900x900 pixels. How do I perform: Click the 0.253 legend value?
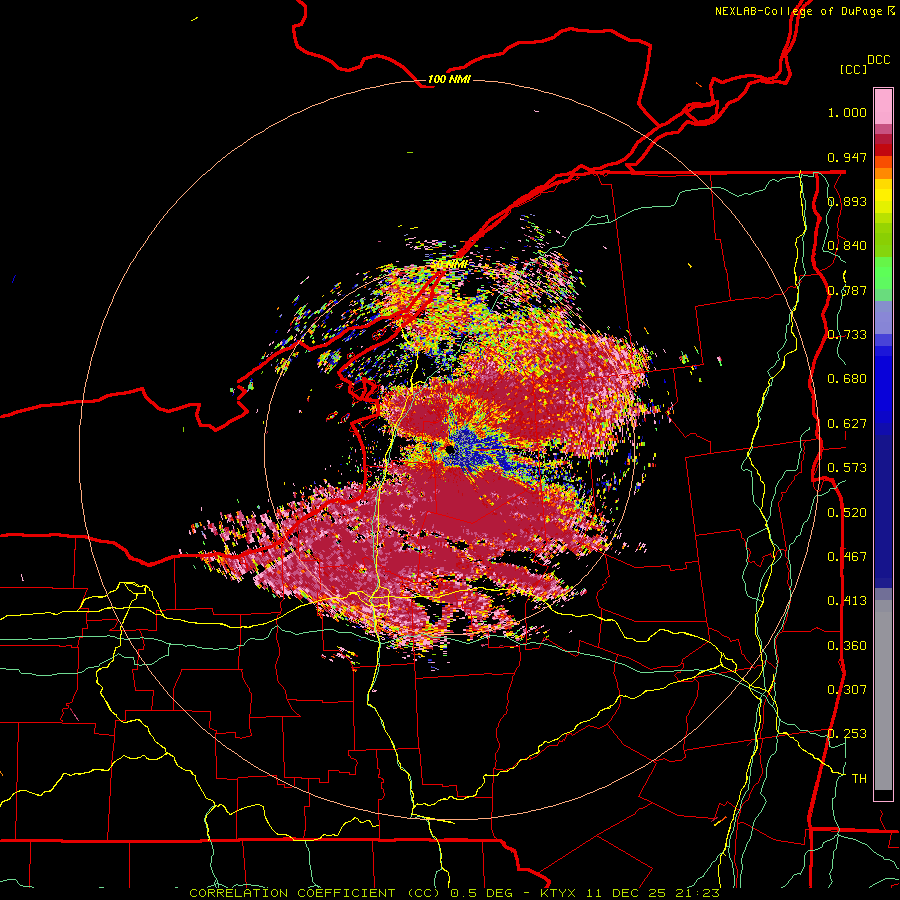tap(847, 734)
